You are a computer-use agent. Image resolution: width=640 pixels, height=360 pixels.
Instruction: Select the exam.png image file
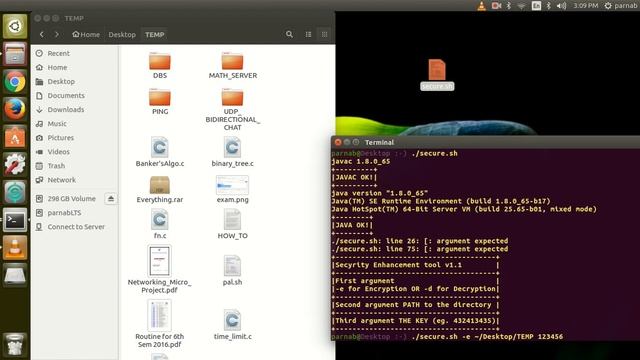point(233,189)
